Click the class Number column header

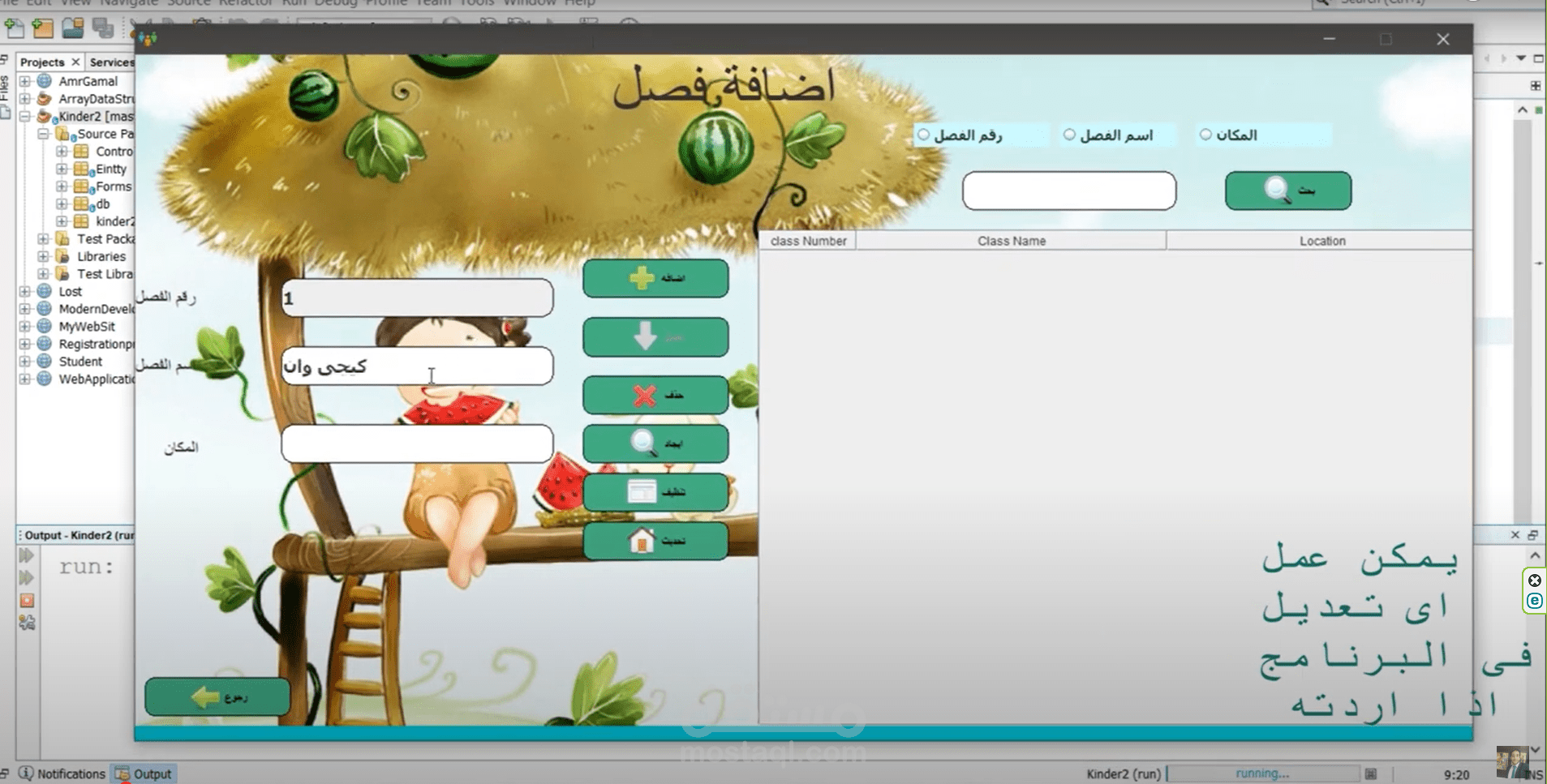(808, 241)
